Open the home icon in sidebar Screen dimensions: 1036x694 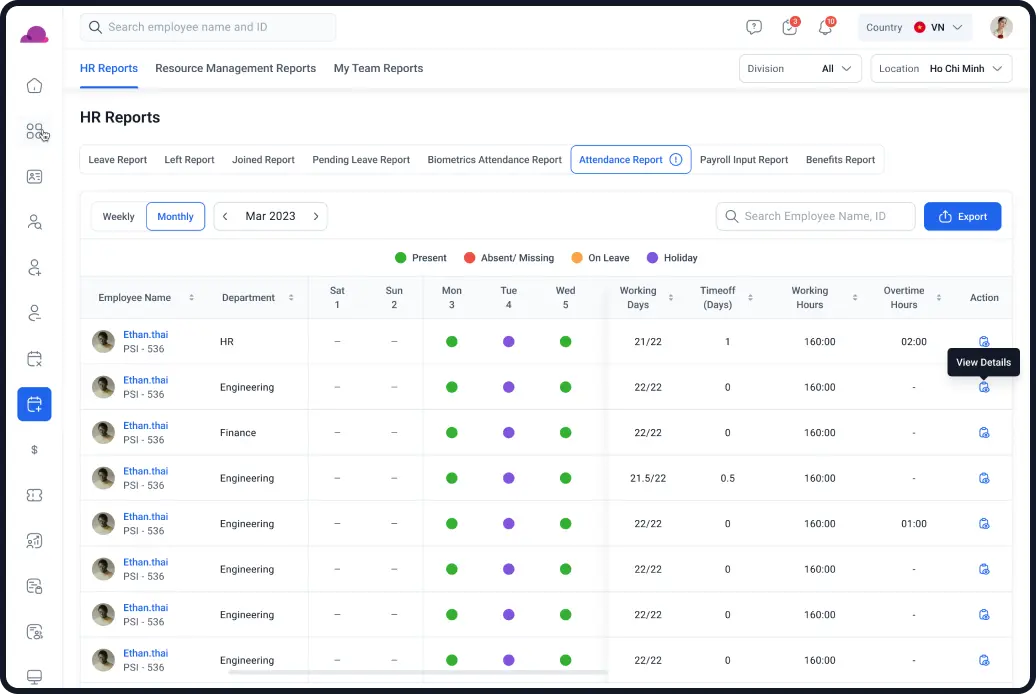(34, 86)
